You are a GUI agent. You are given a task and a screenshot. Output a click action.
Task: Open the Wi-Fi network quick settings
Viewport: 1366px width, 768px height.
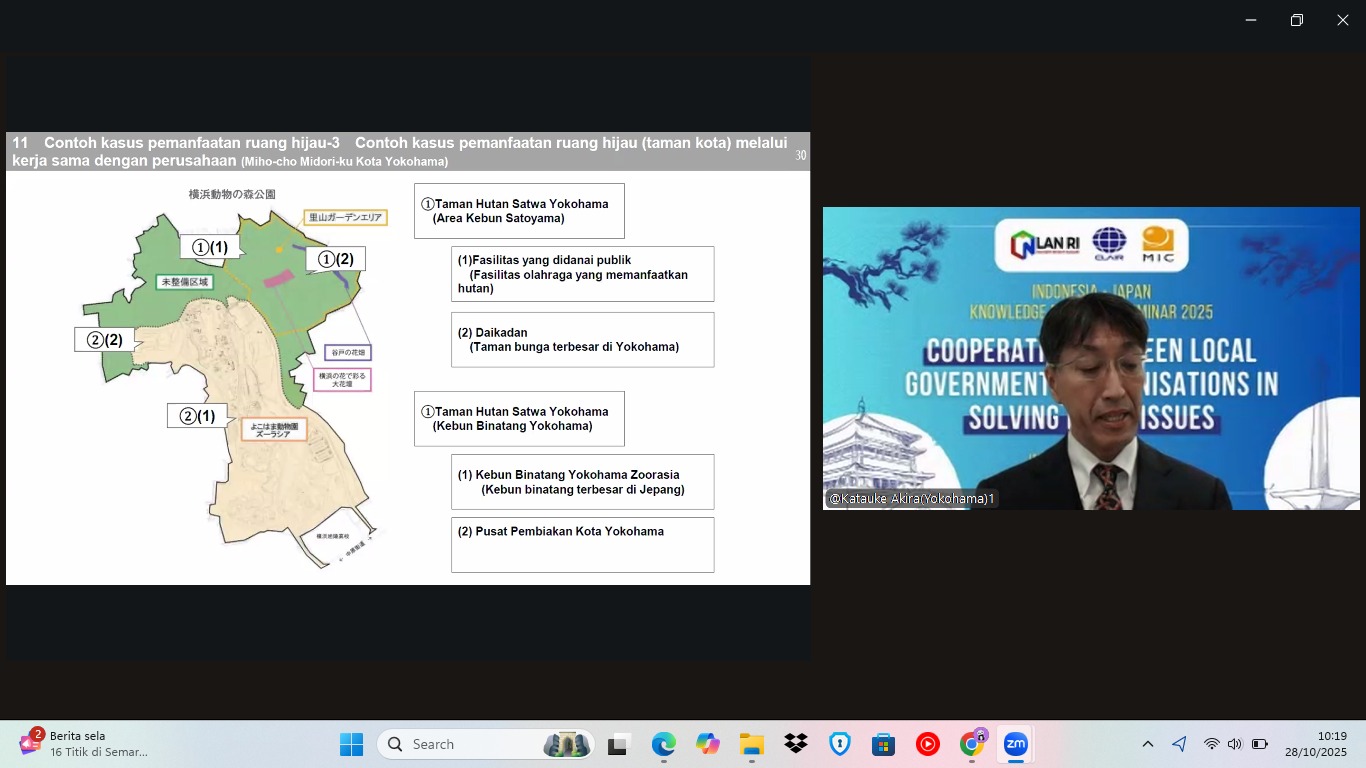[x=1211, y=744]
